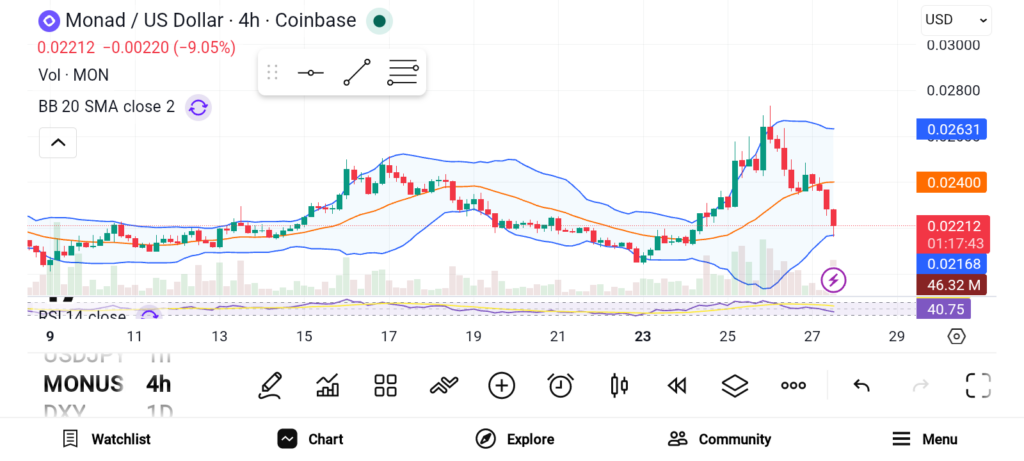Toggle fullscreen chart mode
The height and width of the screenshot is (461, 1024).
[x=977, y=385]
